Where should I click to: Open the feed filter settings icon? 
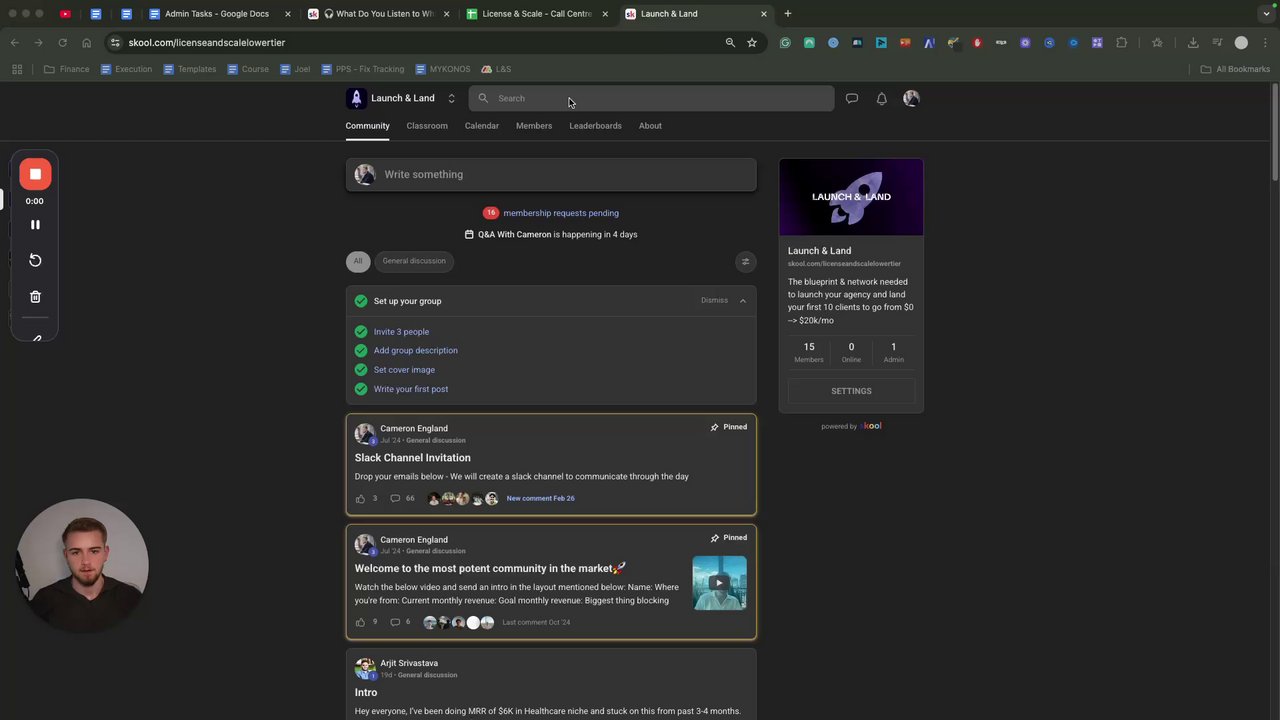[745, 261]
